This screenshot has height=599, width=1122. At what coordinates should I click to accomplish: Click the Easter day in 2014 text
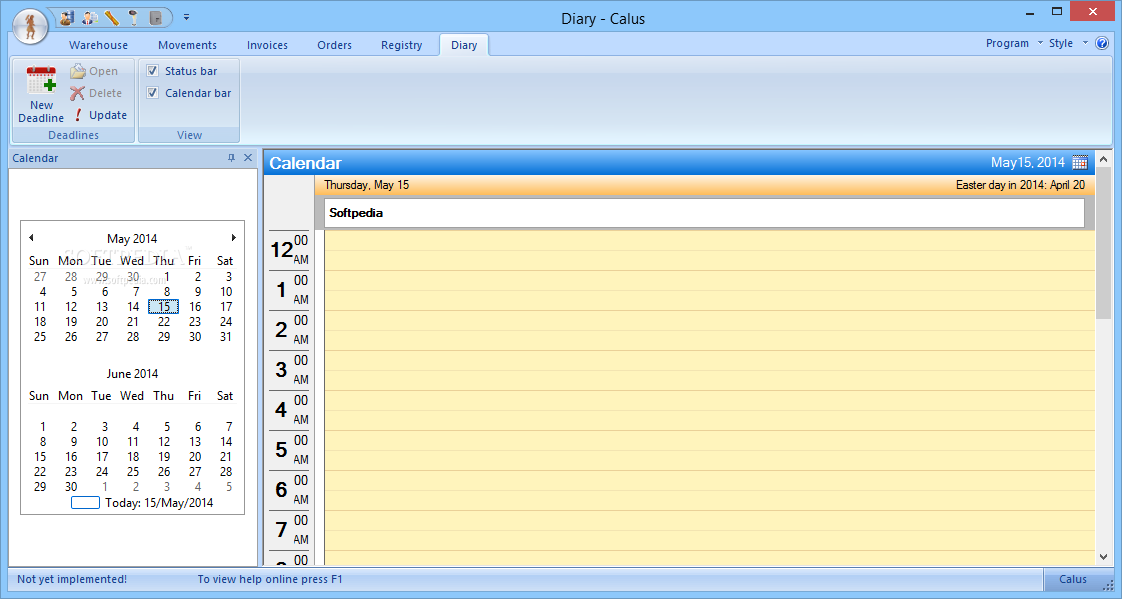coord(1020,185)
